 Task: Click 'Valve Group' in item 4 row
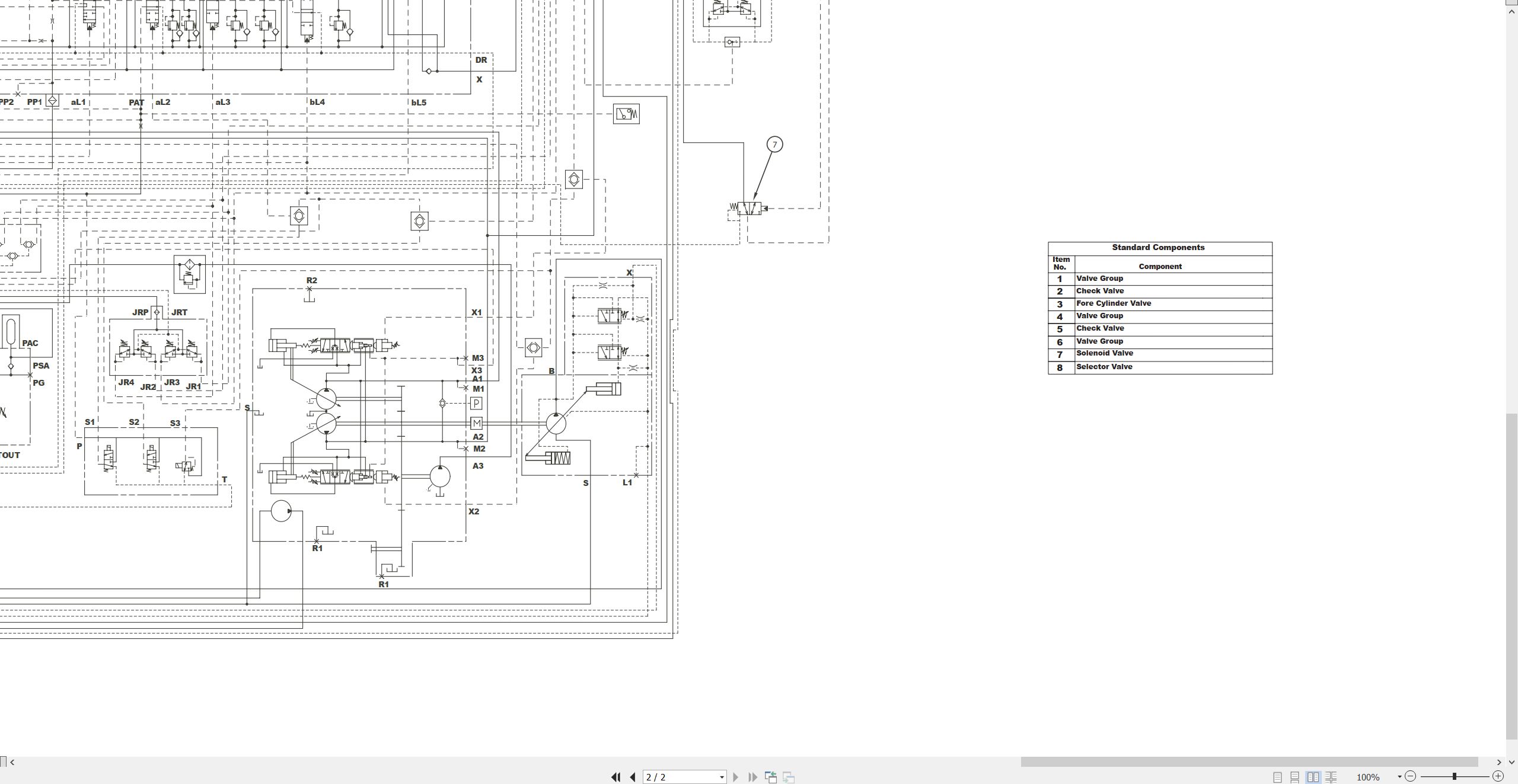pos(1099,316)
